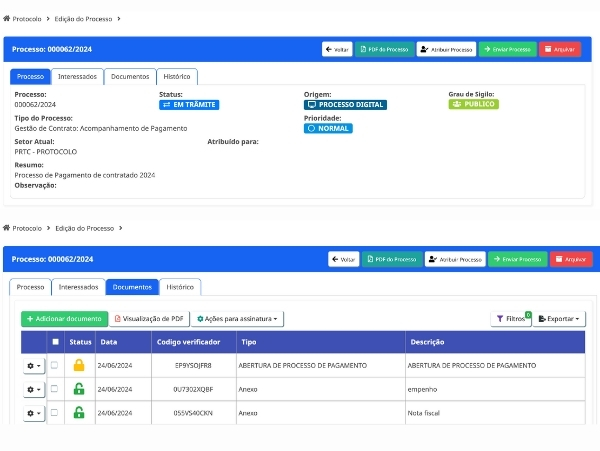Click the green PÚBLICO secrecy badge

(x=473, y=104)
